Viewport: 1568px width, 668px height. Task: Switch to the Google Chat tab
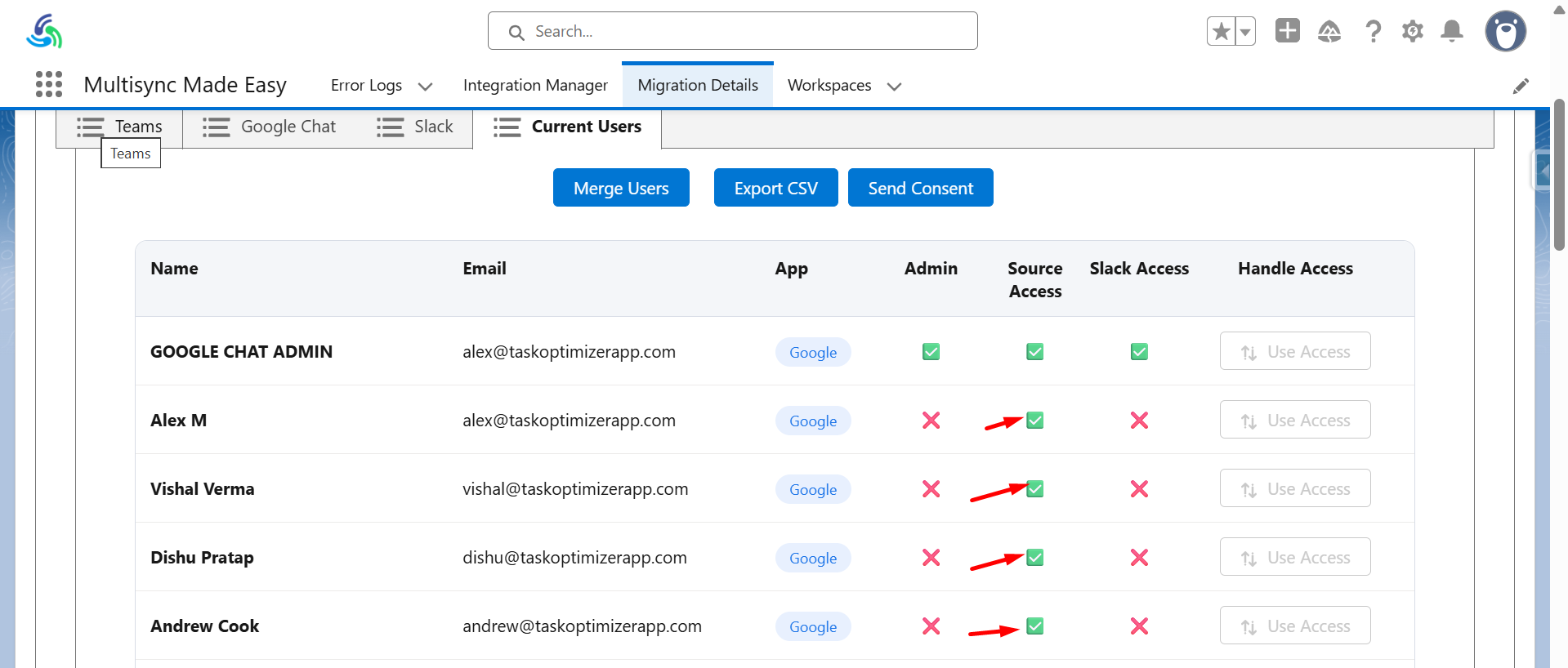point(269,127)
